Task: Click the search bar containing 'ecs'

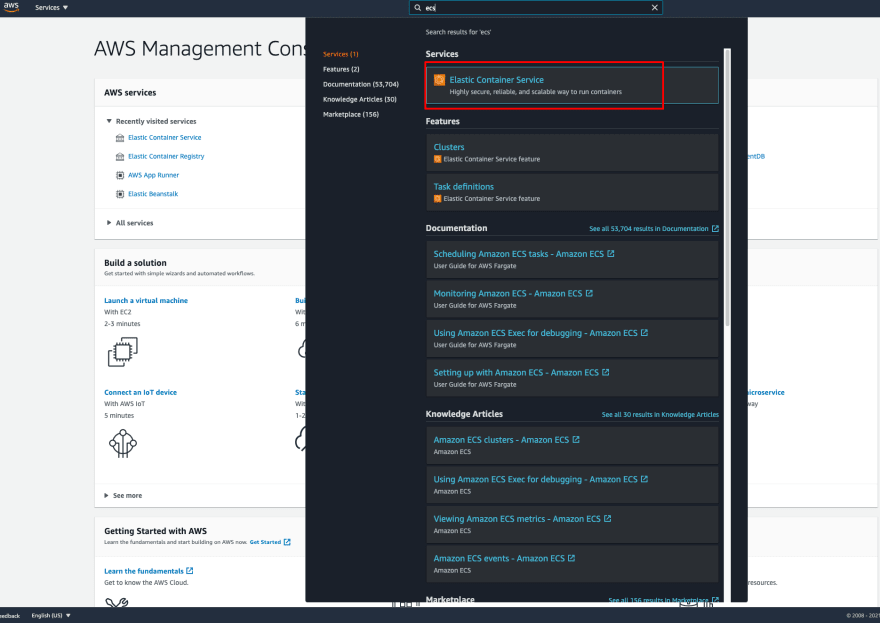Action: (x=535, y=7)
